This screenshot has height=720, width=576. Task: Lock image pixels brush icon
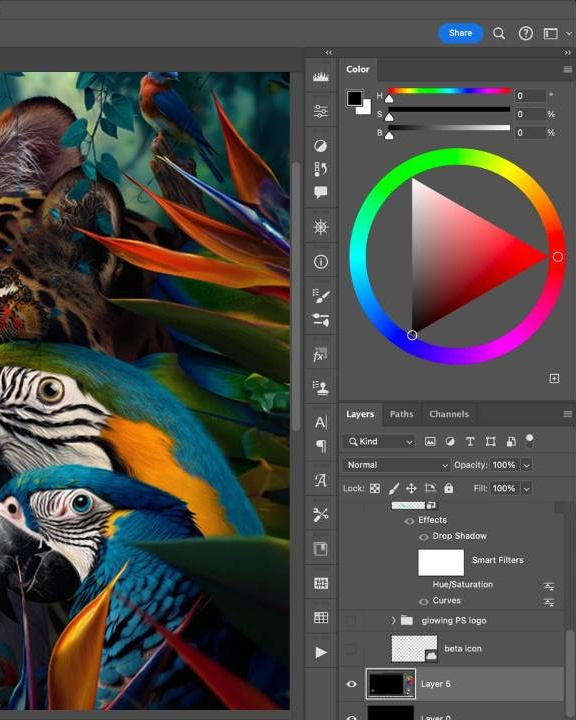pyautogui.click(x=394, y=489)
